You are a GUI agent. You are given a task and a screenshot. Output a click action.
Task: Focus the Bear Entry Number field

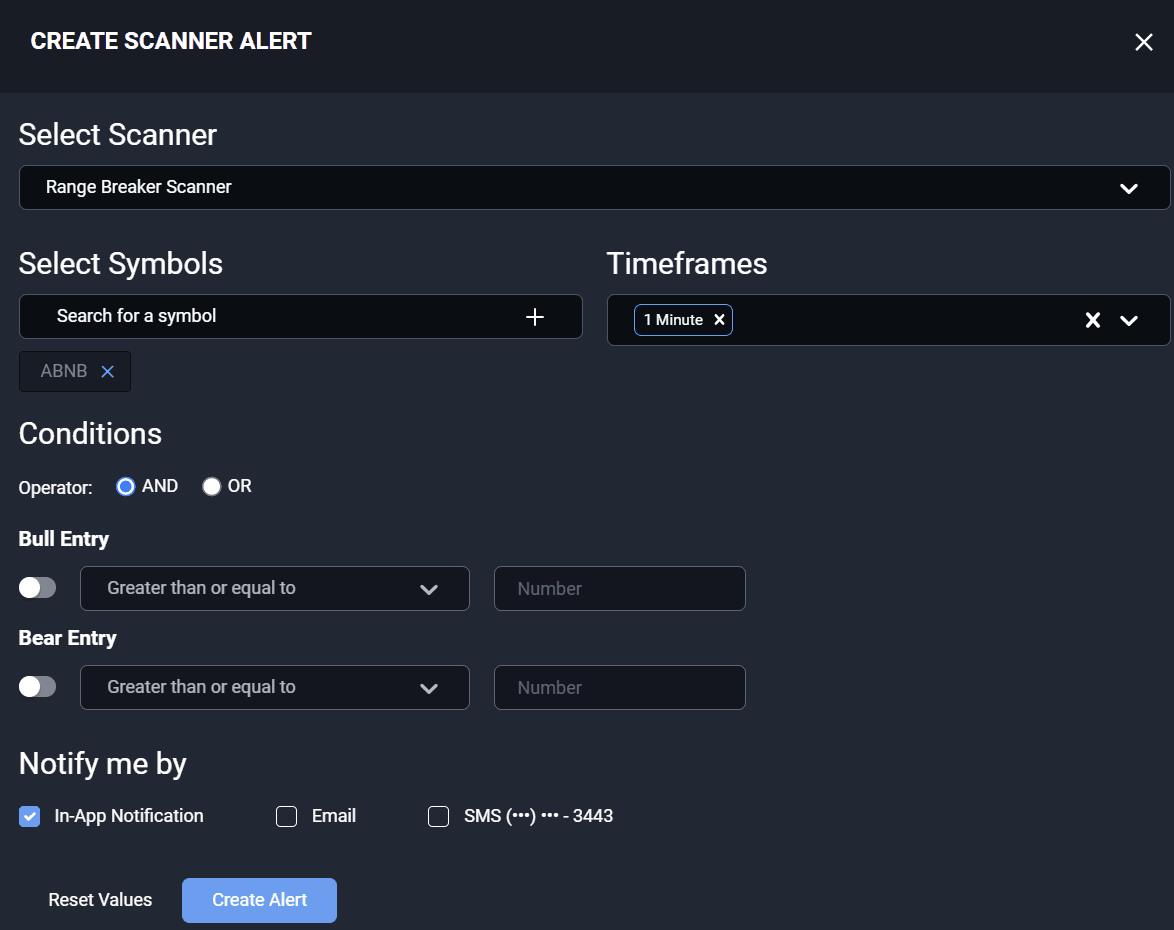coord(620,687)
